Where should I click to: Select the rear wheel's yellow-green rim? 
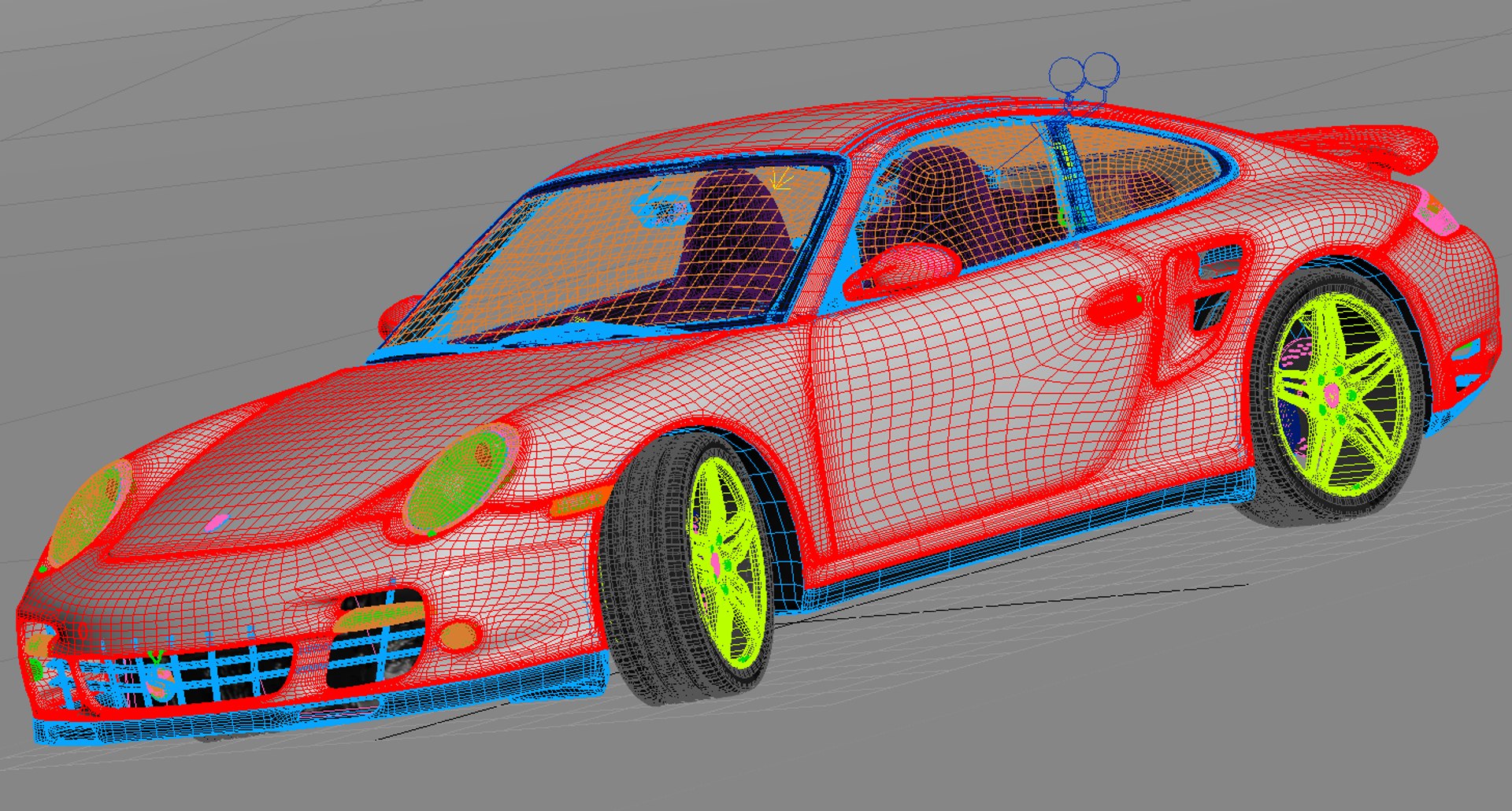pos(1341,394)
